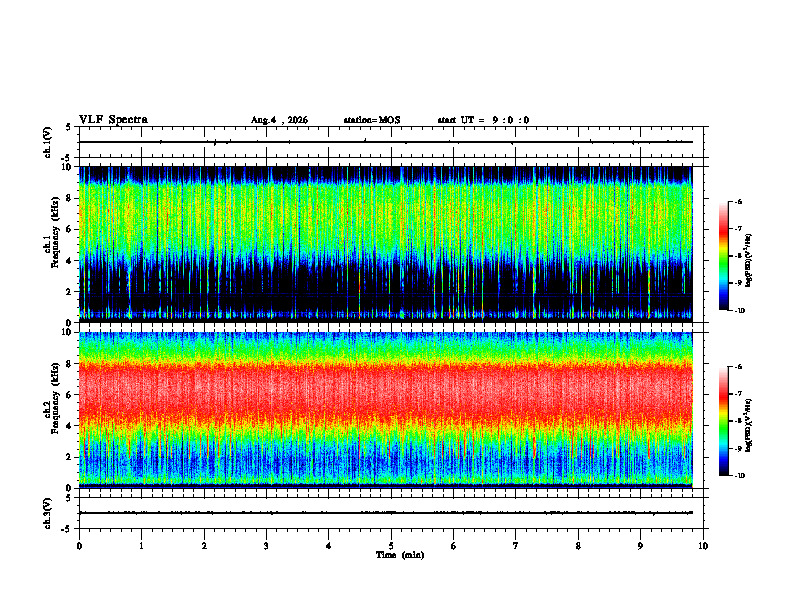Screen dimensions: 792x612
Task: Click the "6" kHz tick on ch.1 frequency axis
Action: click(70, 229)
